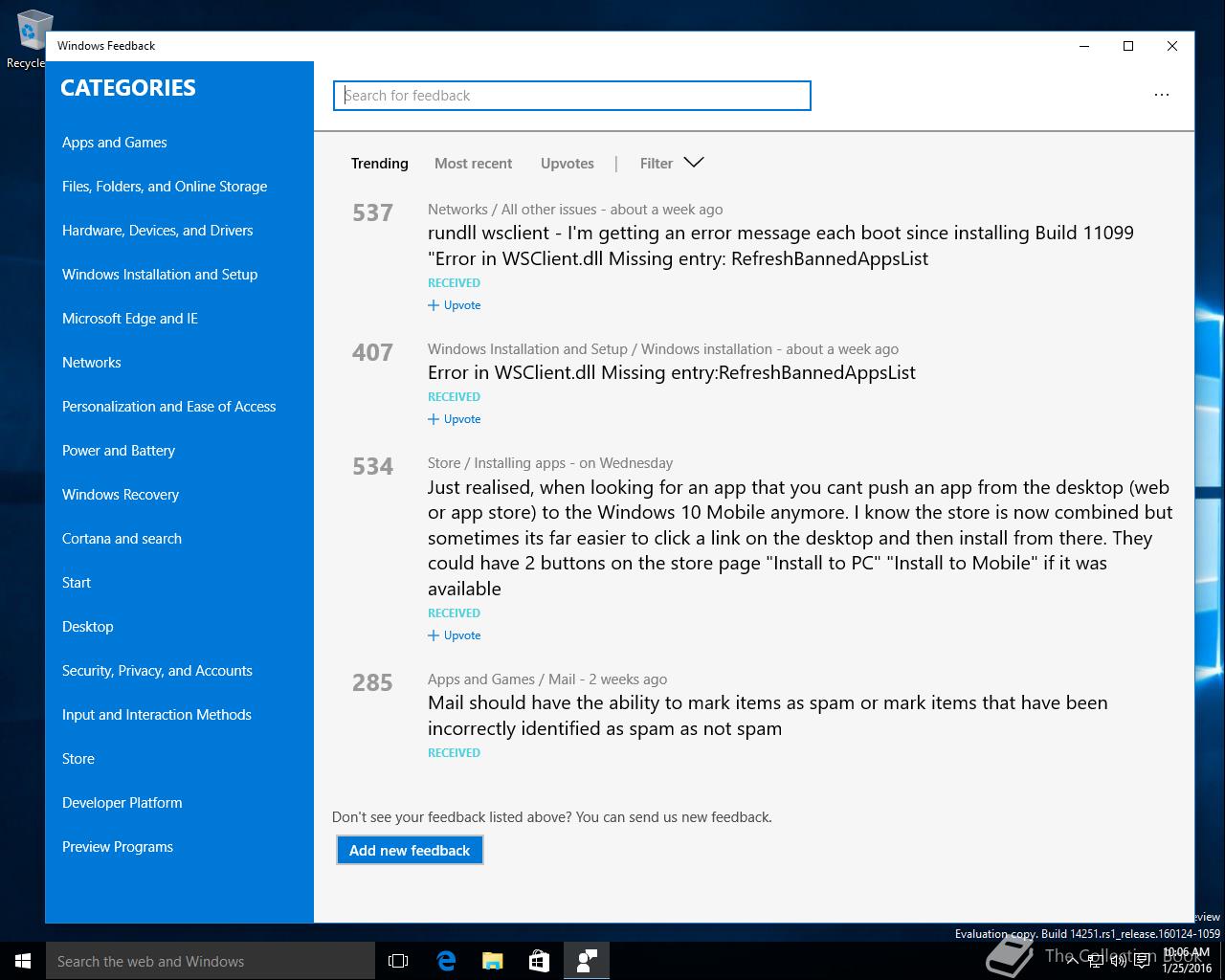1225x980 pixels.
Task: Upvote the Error in WSClient.dll feedback
Action: pyautogui.click(x=455, y=419)
